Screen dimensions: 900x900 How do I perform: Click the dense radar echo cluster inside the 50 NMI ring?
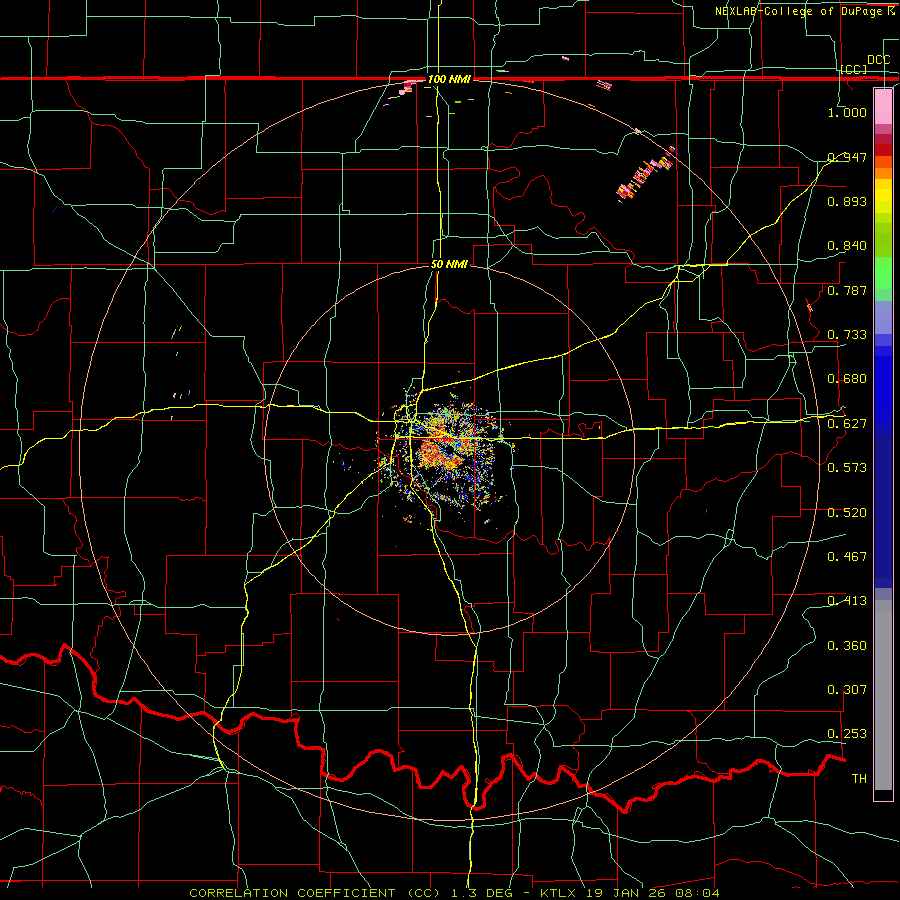448,453
